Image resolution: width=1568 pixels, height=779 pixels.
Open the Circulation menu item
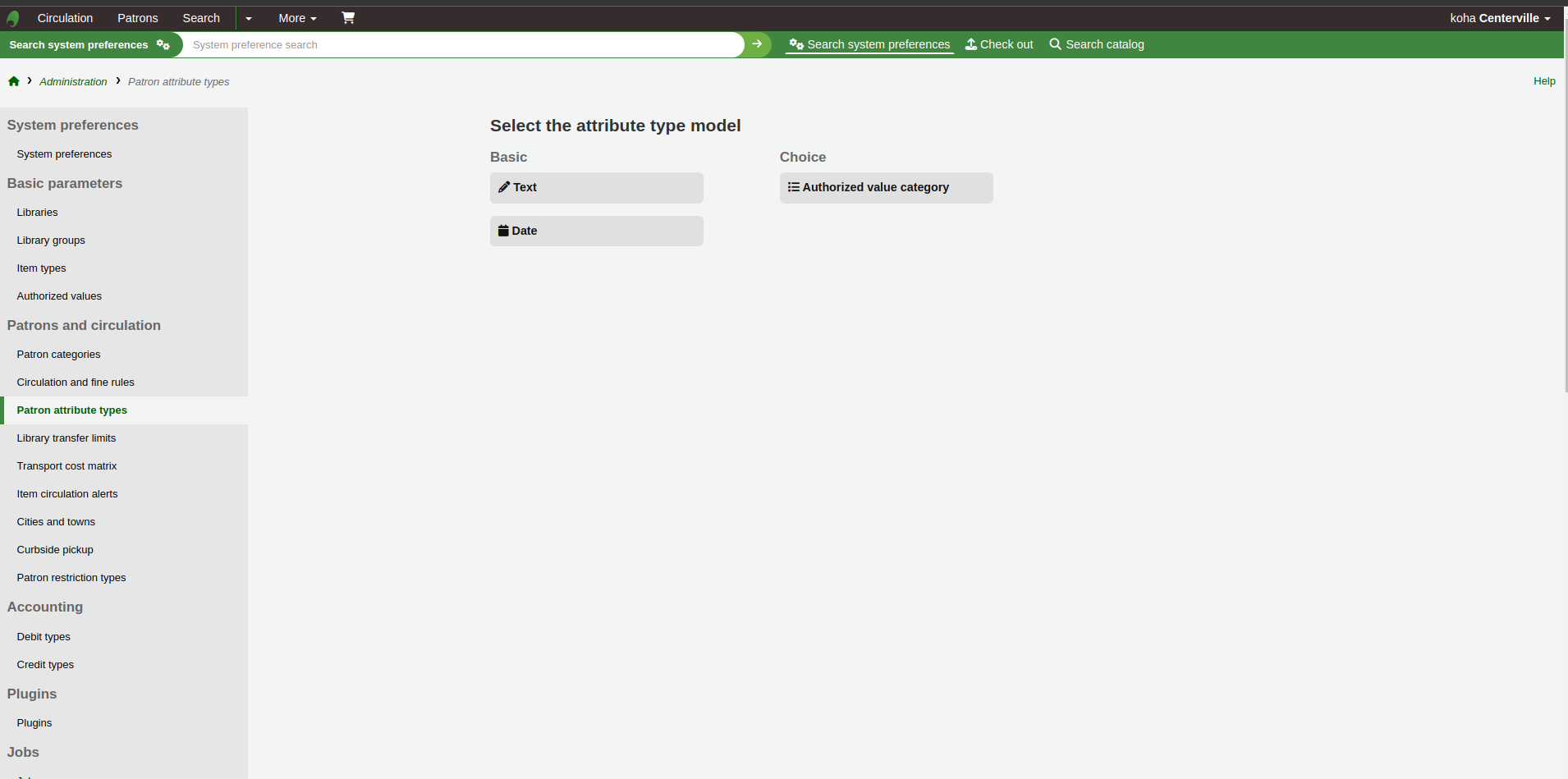[x=65, y=18]
